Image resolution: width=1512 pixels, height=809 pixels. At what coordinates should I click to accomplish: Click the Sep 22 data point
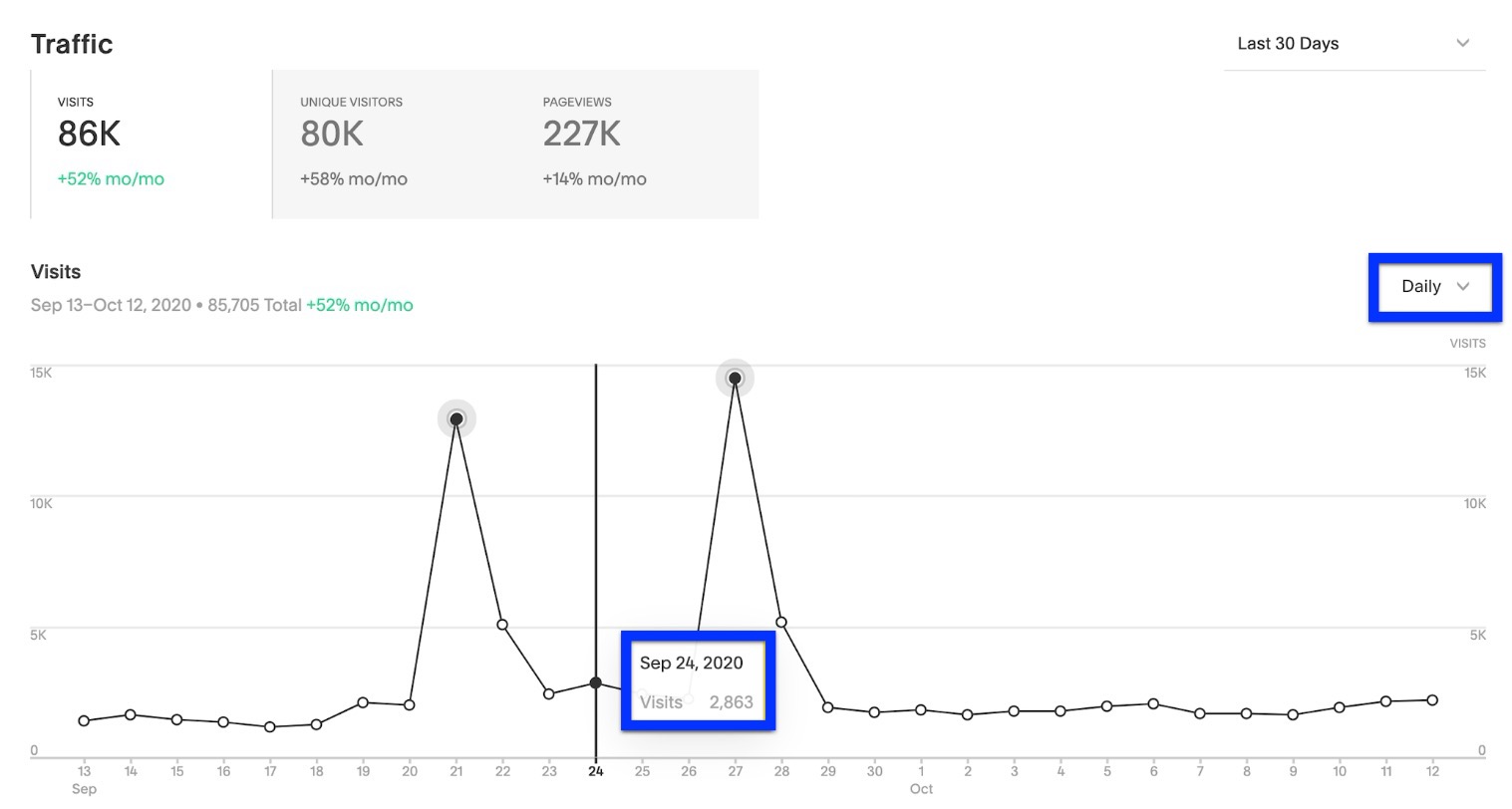pos(502,625)
